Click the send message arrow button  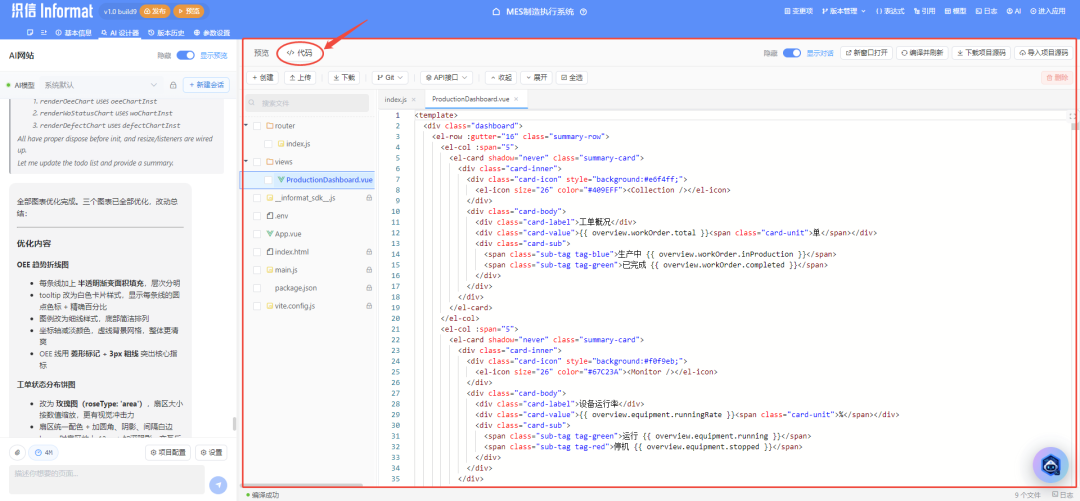coord(218,484)
